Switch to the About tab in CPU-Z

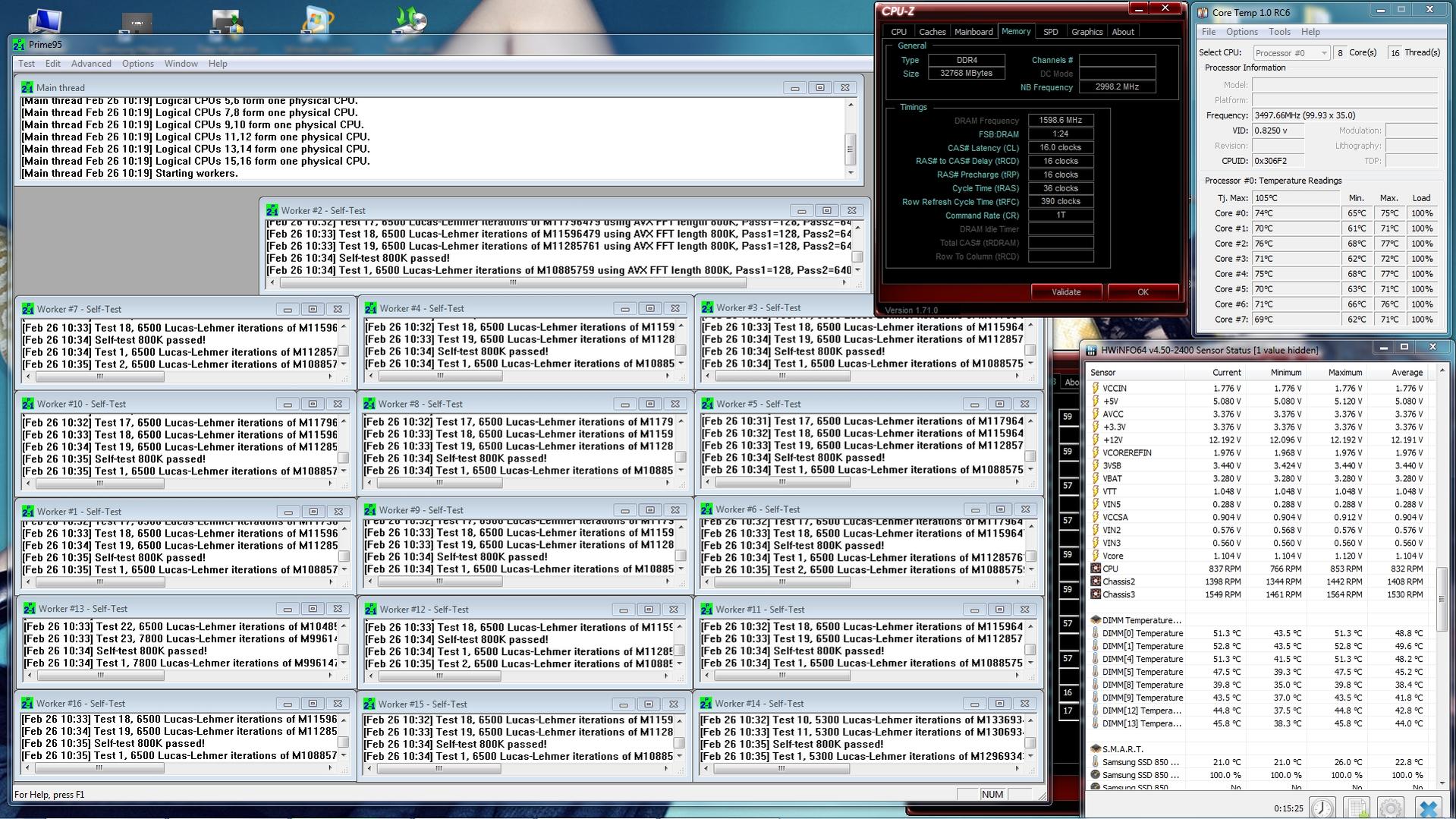click(x=1123, y=32)
